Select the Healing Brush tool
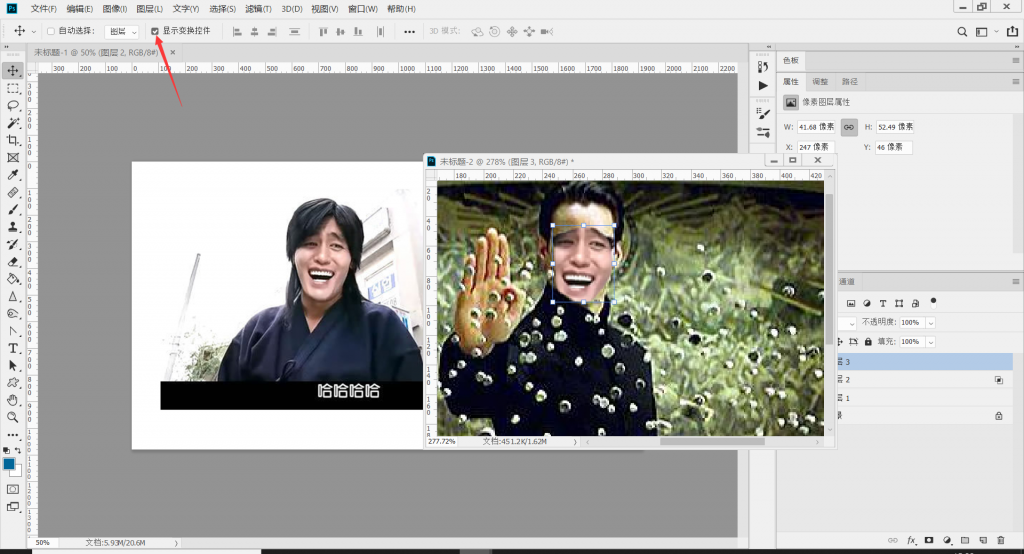 13,193
